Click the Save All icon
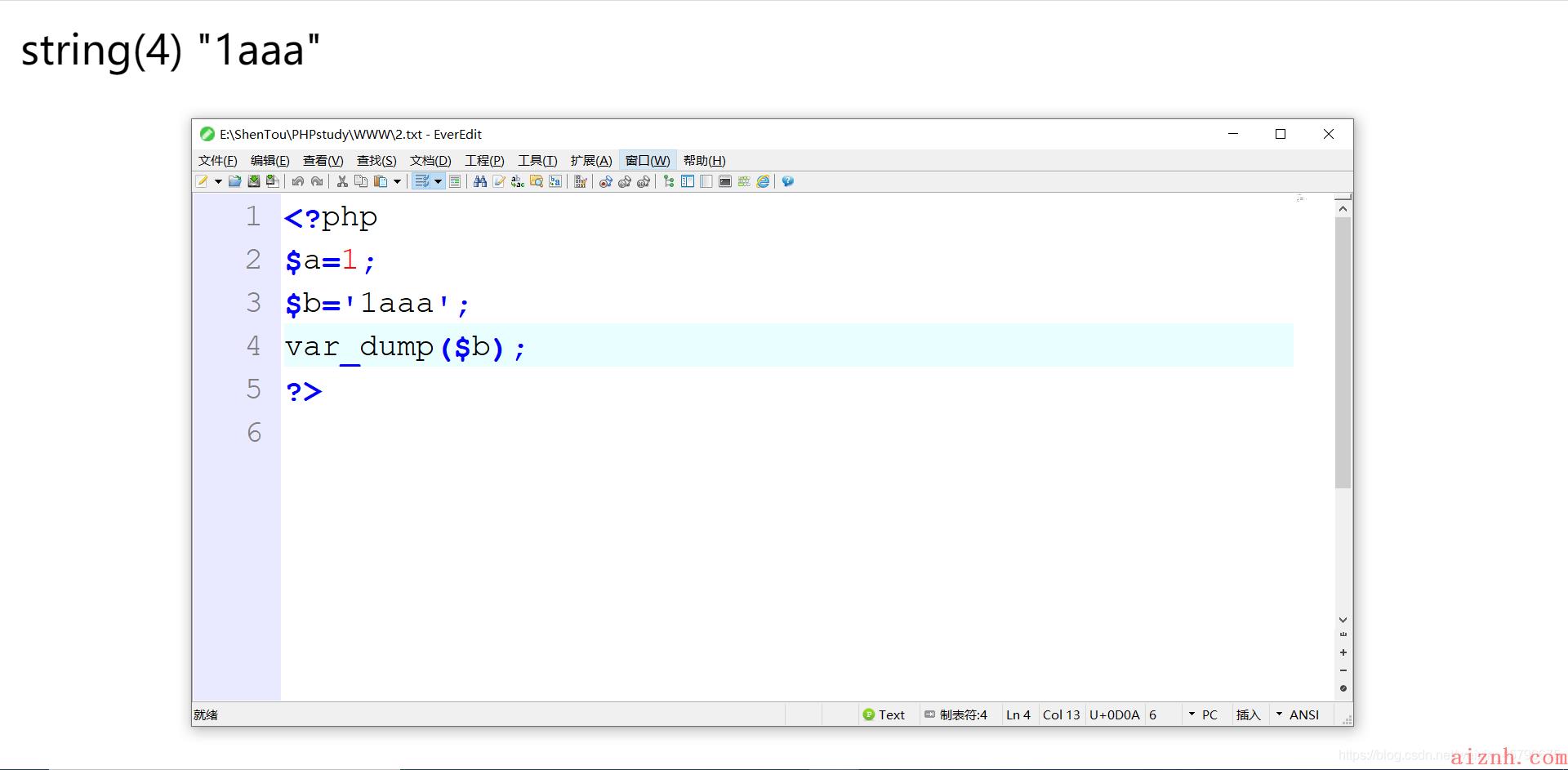1568x770 pixels. click(x=272, y=181)
